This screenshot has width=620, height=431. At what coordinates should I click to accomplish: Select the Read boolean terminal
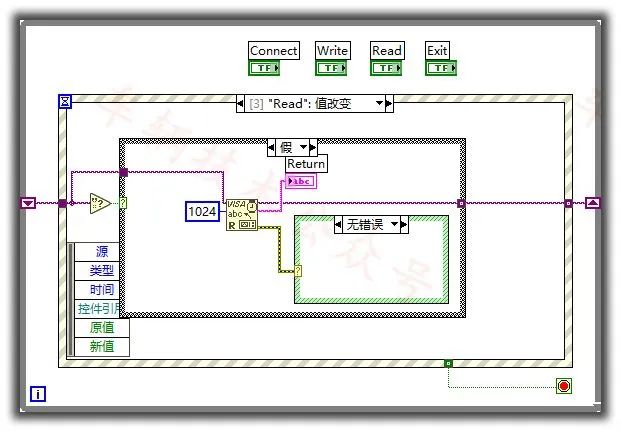386,68
